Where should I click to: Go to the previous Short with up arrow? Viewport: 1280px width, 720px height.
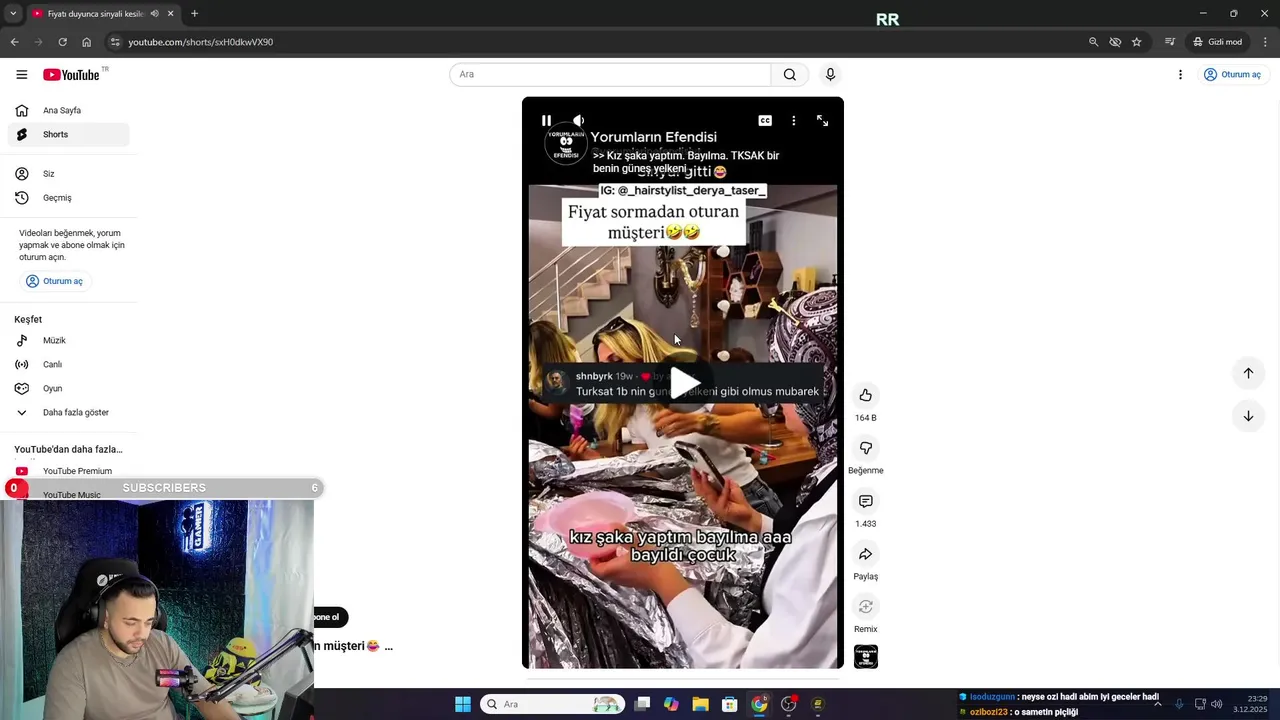tap(1248, 373)
